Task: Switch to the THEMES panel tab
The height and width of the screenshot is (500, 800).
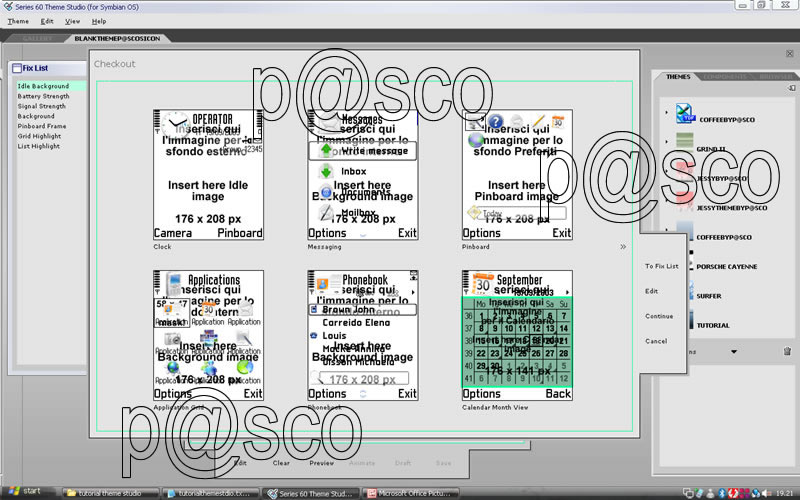Action: (678, 77)
